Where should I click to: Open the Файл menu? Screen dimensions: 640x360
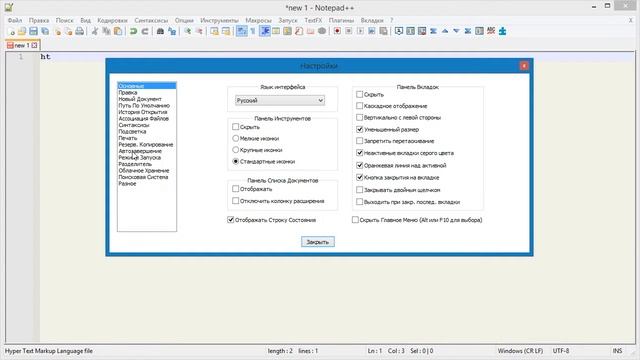pyautogui.click(x=15, y=20)
